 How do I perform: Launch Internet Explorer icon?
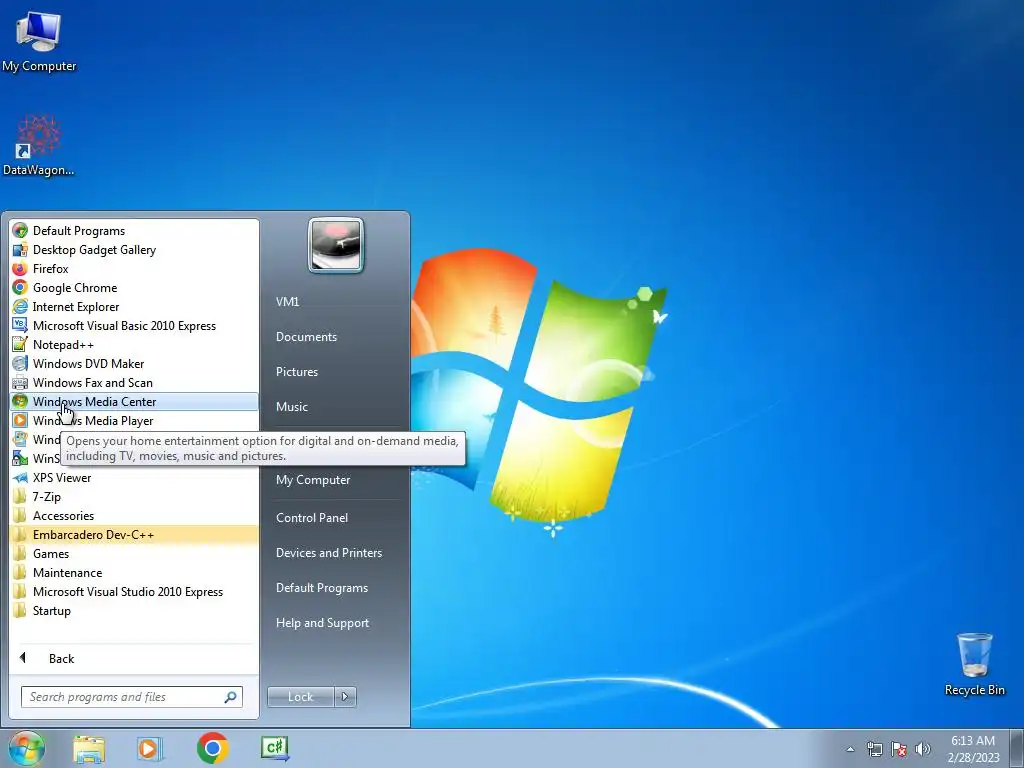pos(20,306)
